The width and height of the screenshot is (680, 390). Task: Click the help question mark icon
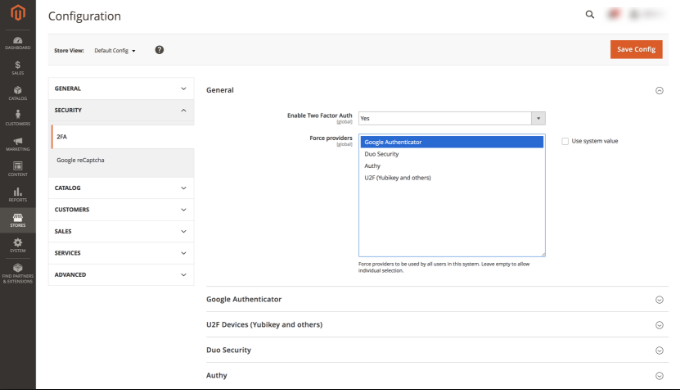[160, 50]
